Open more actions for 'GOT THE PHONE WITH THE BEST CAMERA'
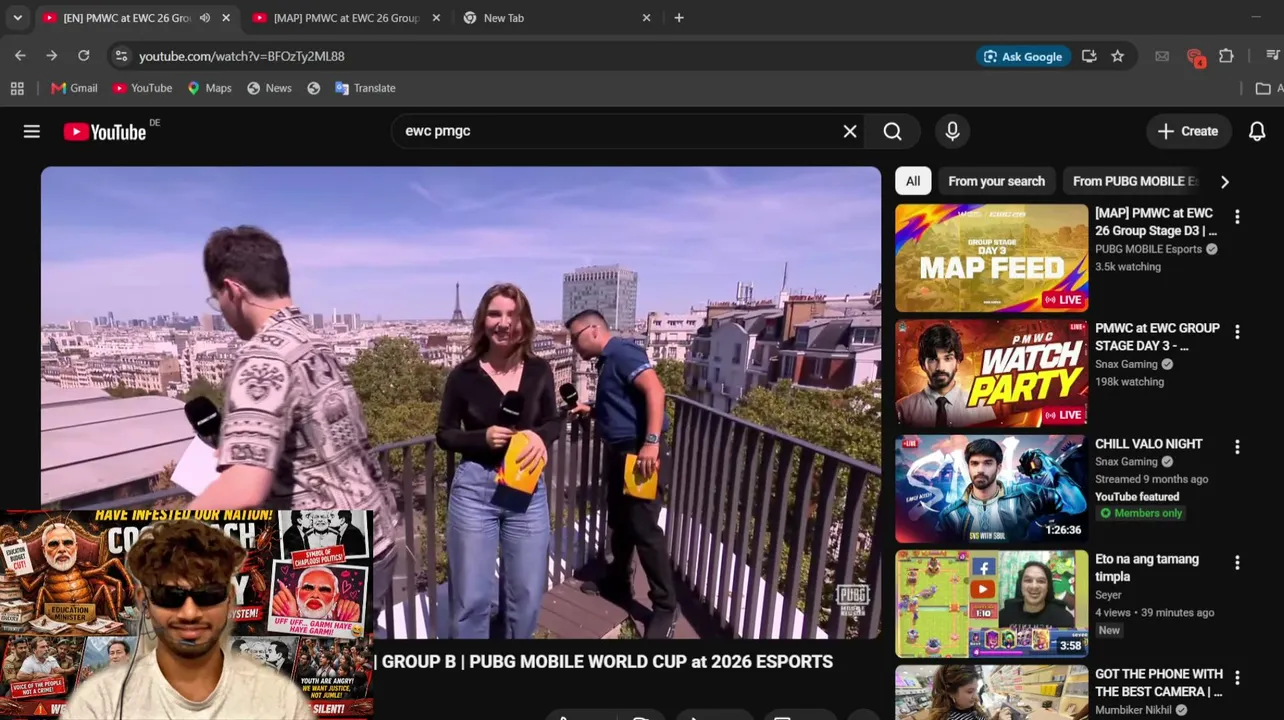1284x720 pixels. tap(1237, 678)
